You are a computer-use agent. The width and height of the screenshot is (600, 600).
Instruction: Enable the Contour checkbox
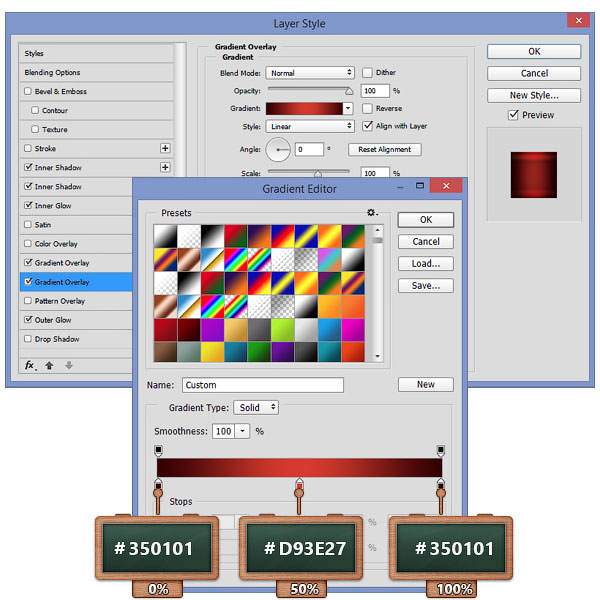point(35,110)
